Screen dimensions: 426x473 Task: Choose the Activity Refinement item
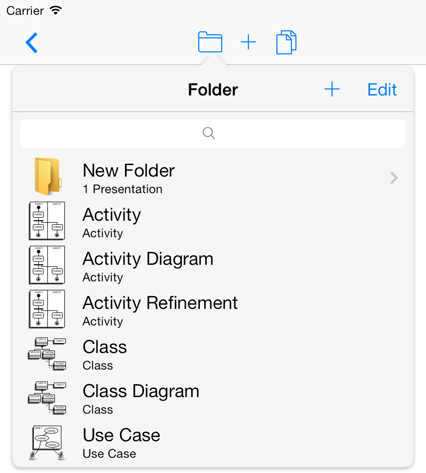click(213, 309)
